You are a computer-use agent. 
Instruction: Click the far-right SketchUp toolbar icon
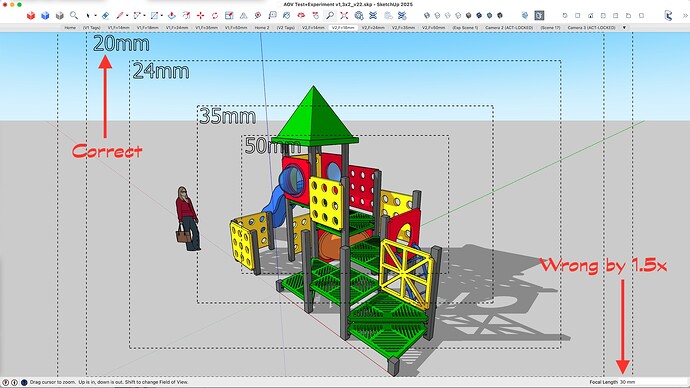click(x=669, y=15)
